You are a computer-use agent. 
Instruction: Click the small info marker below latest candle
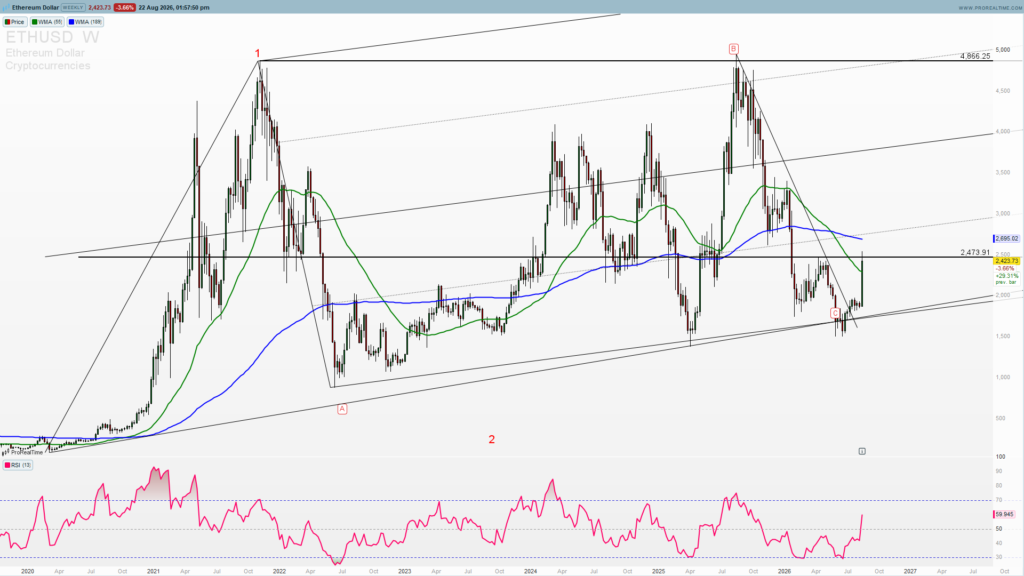tap(862, 451)
